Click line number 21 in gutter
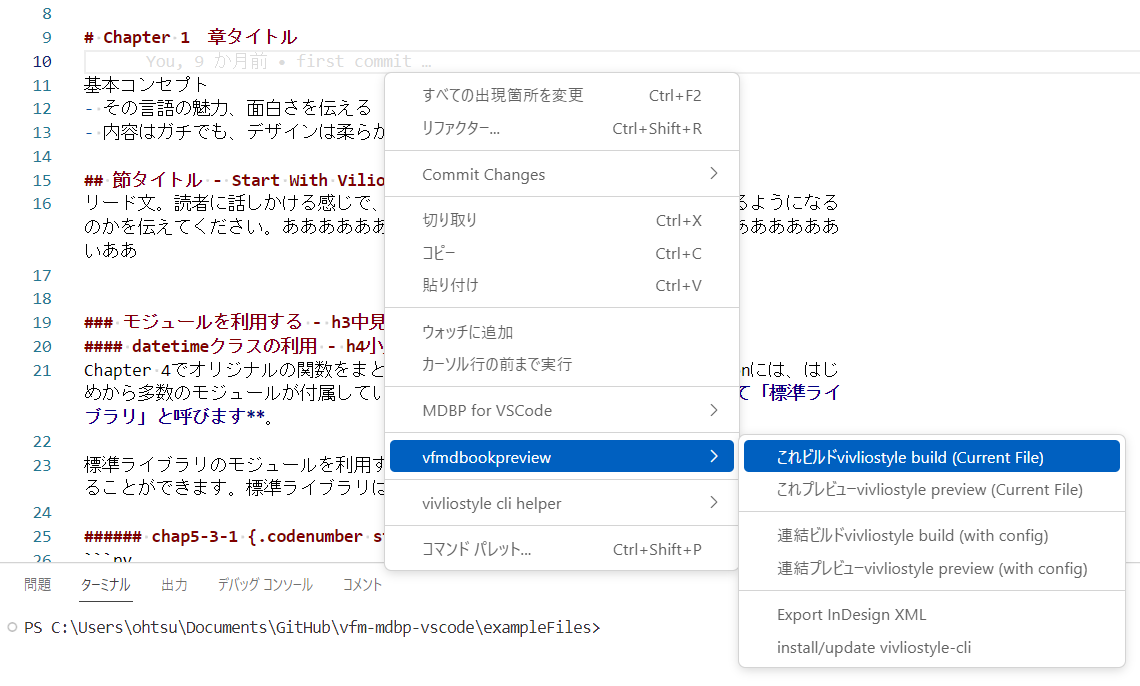Viewport: 1140px width, 686px height. 42,371
